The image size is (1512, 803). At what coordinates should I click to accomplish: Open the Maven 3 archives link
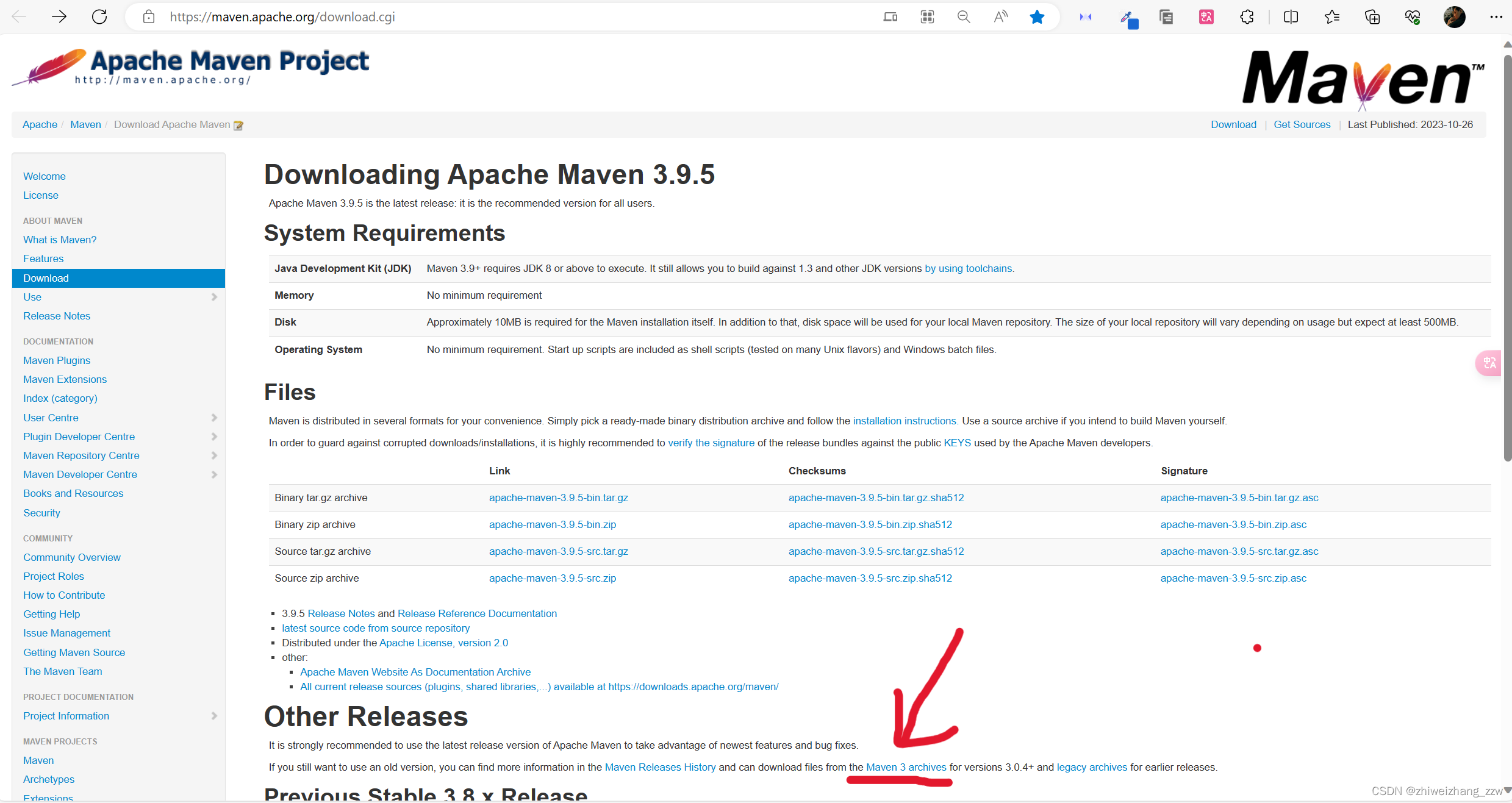point(906,767)
